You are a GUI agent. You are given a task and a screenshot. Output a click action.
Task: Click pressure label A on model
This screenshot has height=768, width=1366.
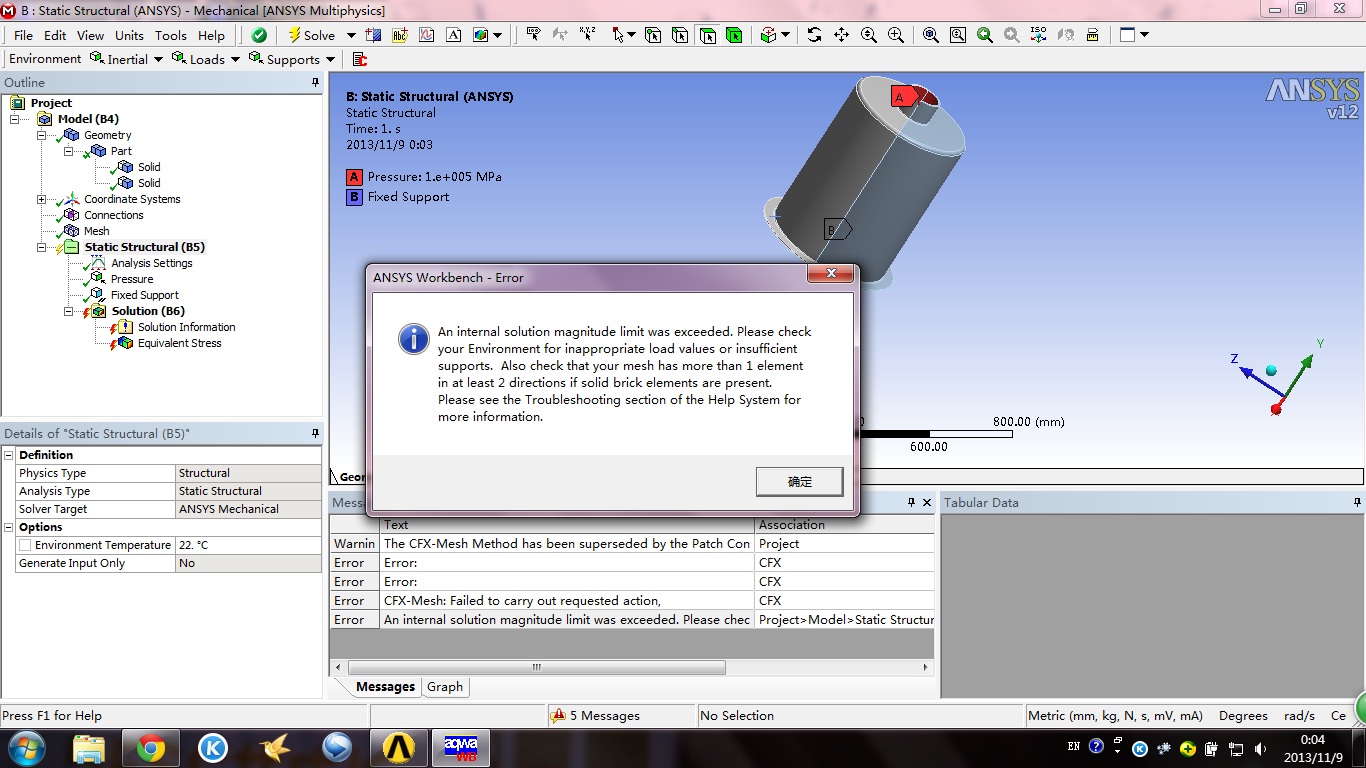click(903, 97)
